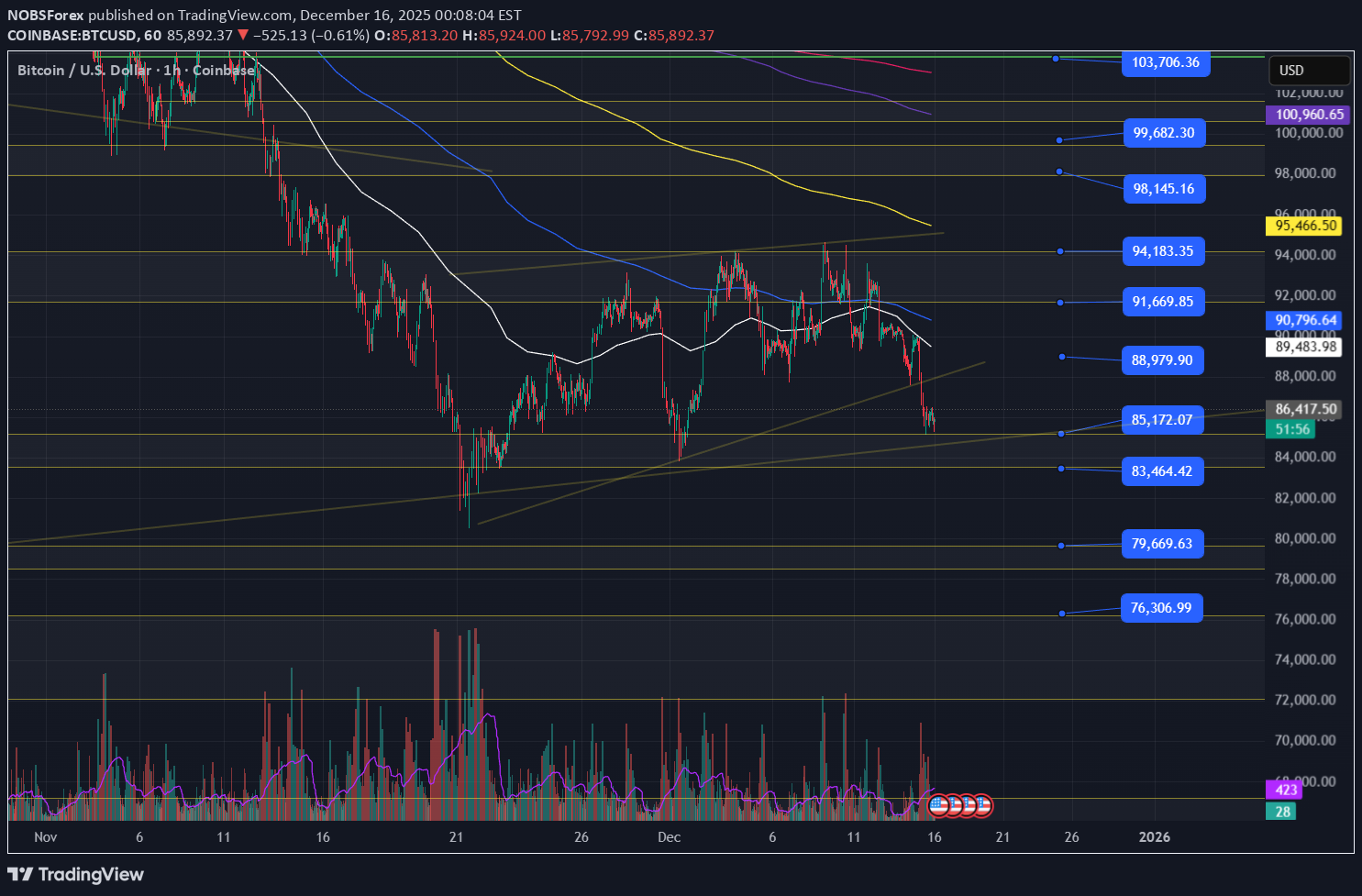Click the red down-triangle price change indicator
The height and width of the screenshot is (896, 1362).
tap(241, 36)
